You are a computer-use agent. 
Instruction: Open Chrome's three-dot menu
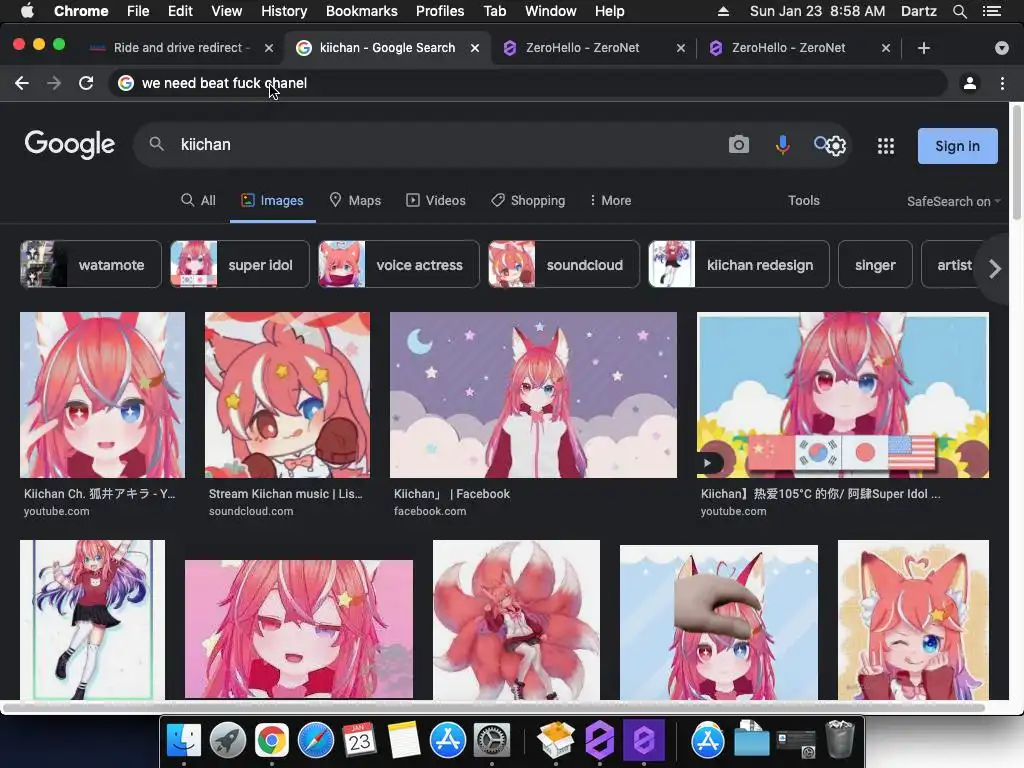1002,83
